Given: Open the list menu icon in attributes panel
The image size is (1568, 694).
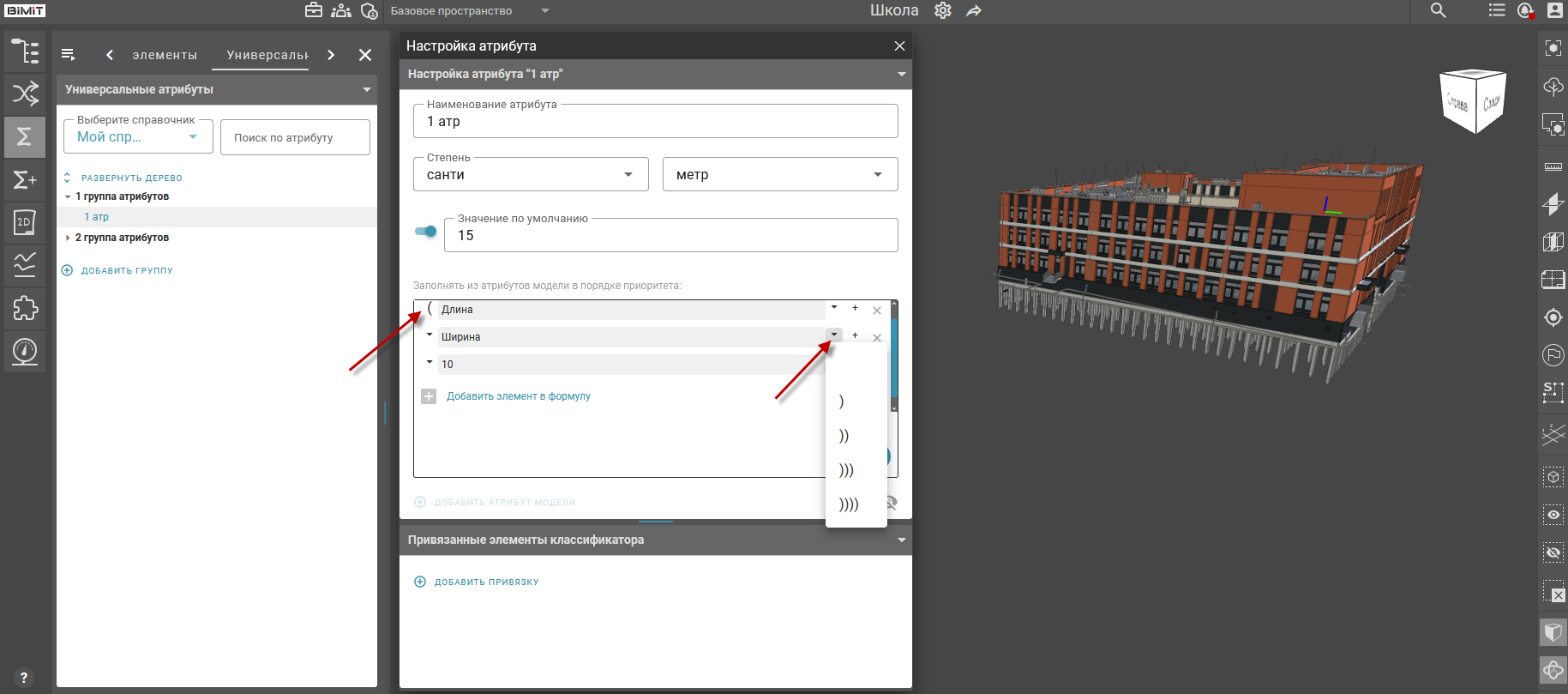Looking at the screenshot, I should pyautogui.click(x=69, y=55).
